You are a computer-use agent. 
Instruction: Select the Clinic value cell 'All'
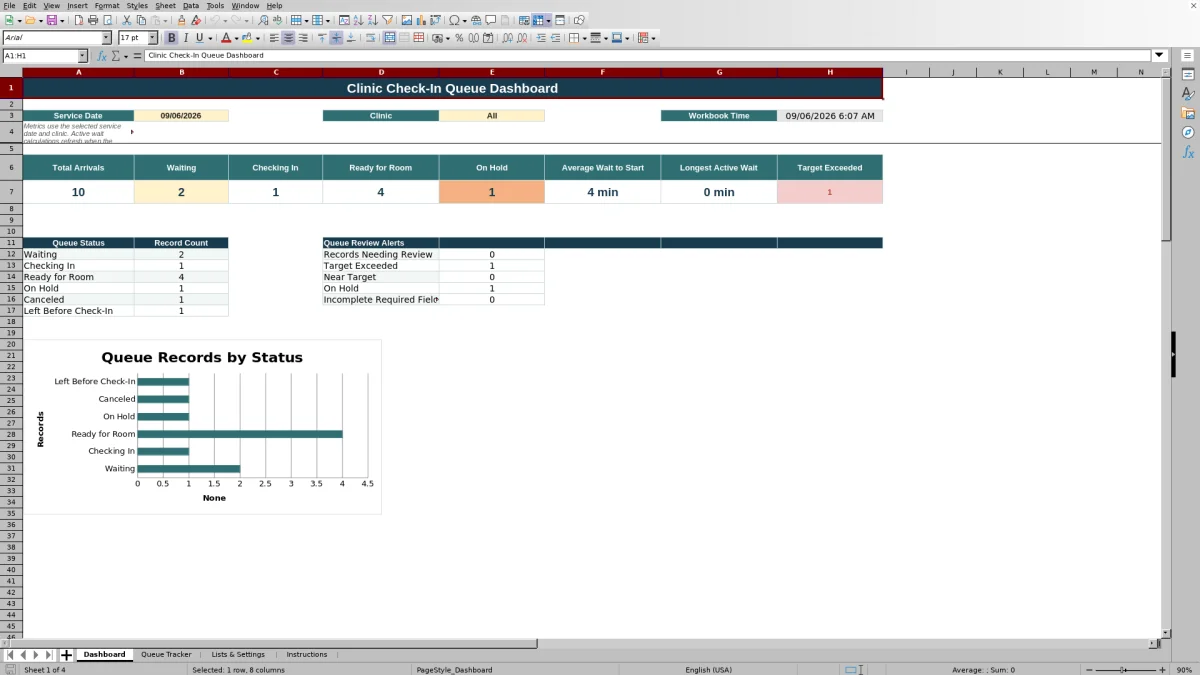tap(492, 116)
